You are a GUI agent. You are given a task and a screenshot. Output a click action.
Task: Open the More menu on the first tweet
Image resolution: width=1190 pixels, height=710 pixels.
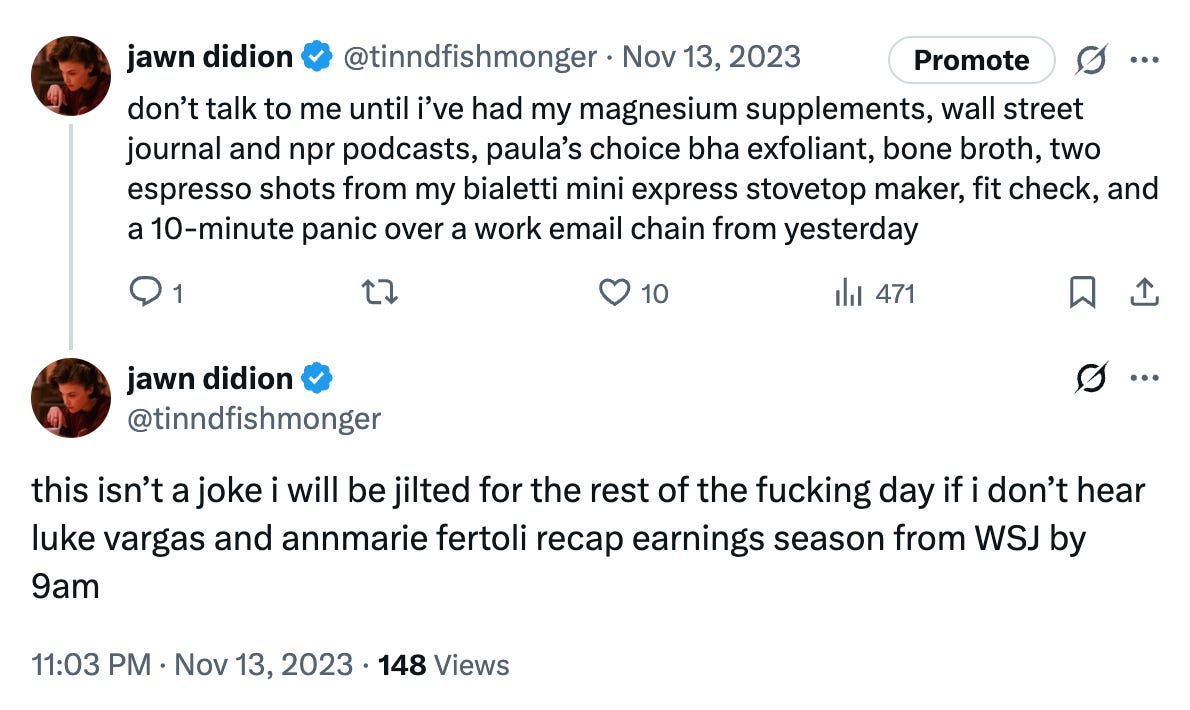1143,60
